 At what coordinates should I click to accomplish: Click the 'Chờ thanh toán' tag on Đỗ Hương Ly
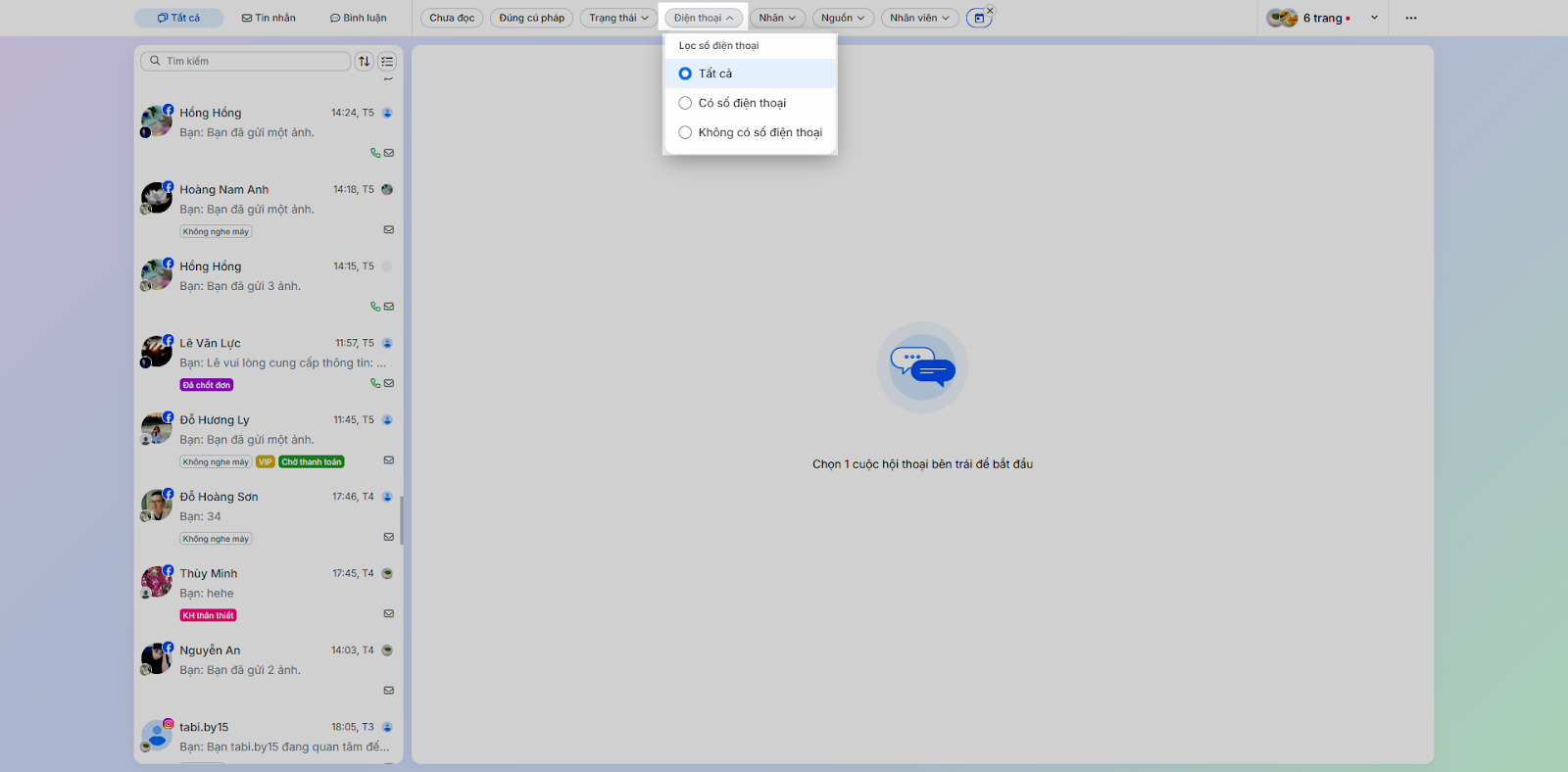pos(312,461)
